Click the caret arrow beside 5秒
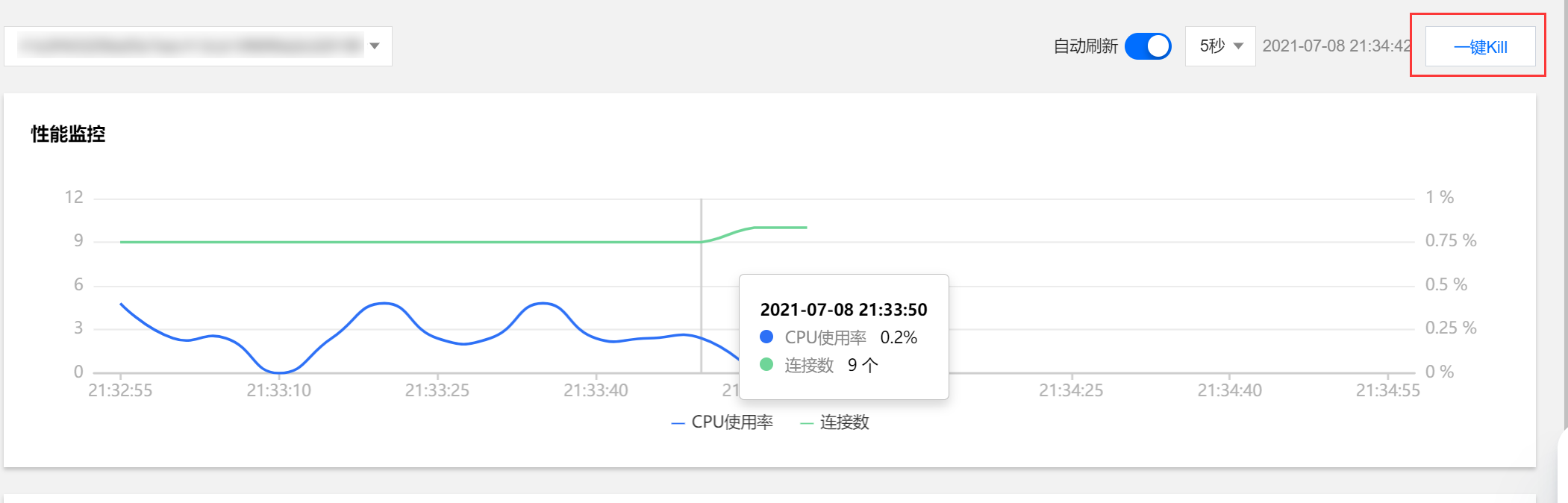This screenshot has height=503, width=1568. click(x=1238, y=46)
